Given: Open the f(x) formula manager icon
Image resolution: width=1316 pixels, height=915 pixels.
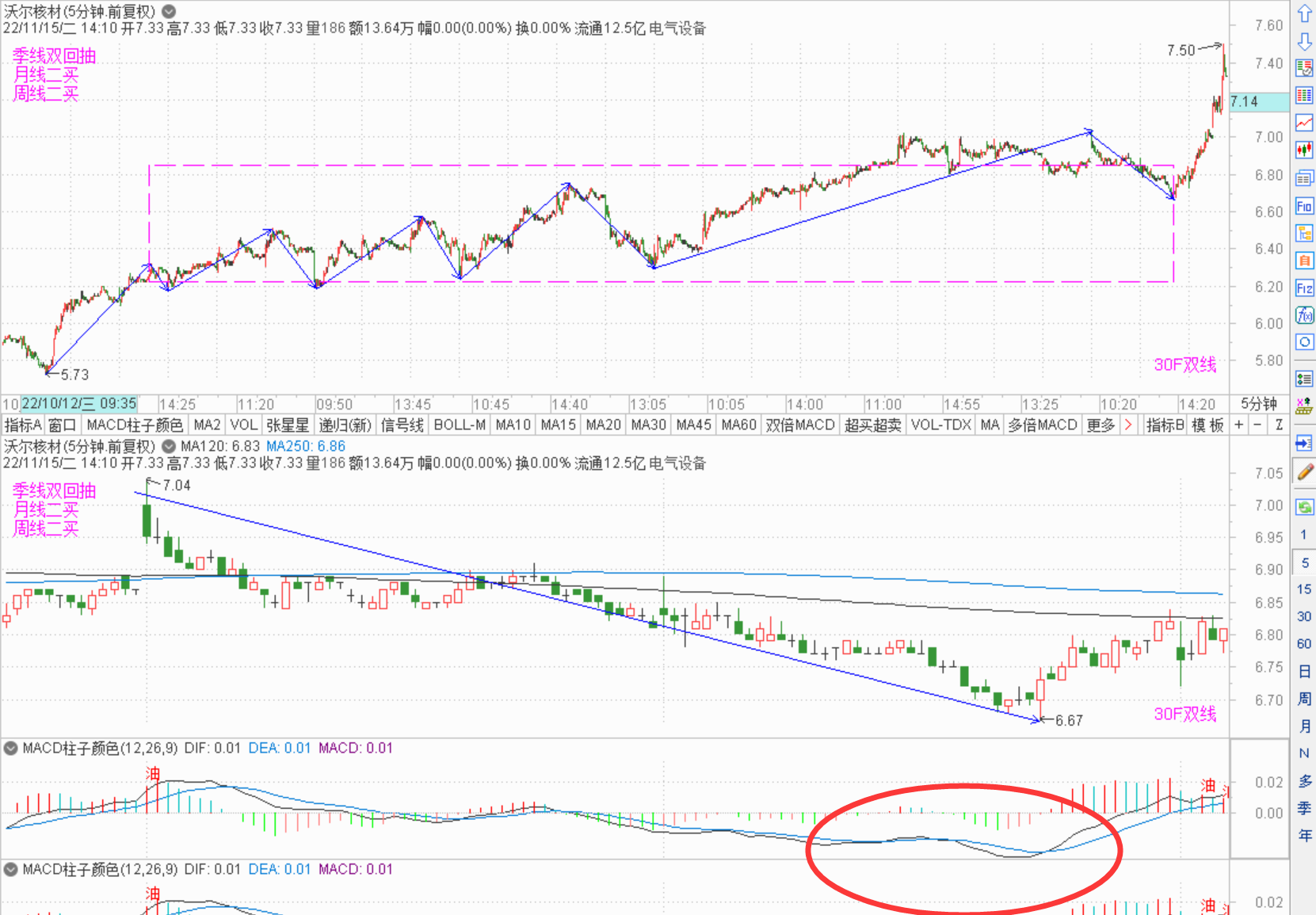Looking at the screenshot, I should click(x=1304, y=315).
